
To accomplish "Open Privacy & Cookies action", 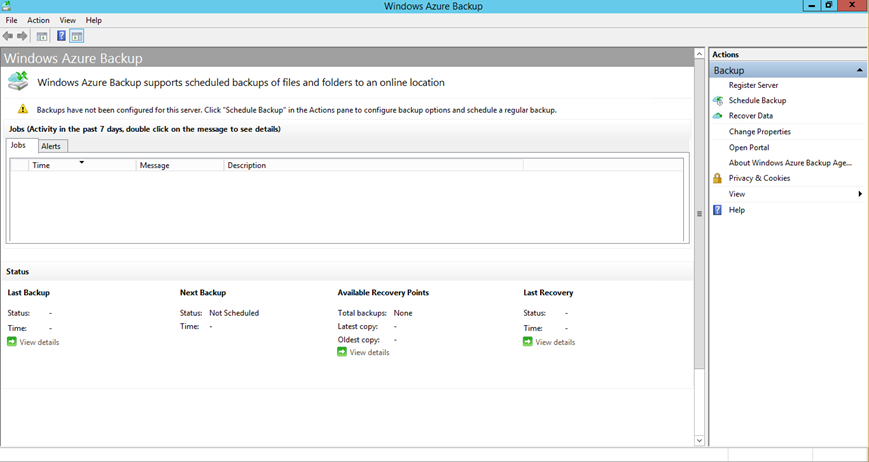I will coord(759,178).
